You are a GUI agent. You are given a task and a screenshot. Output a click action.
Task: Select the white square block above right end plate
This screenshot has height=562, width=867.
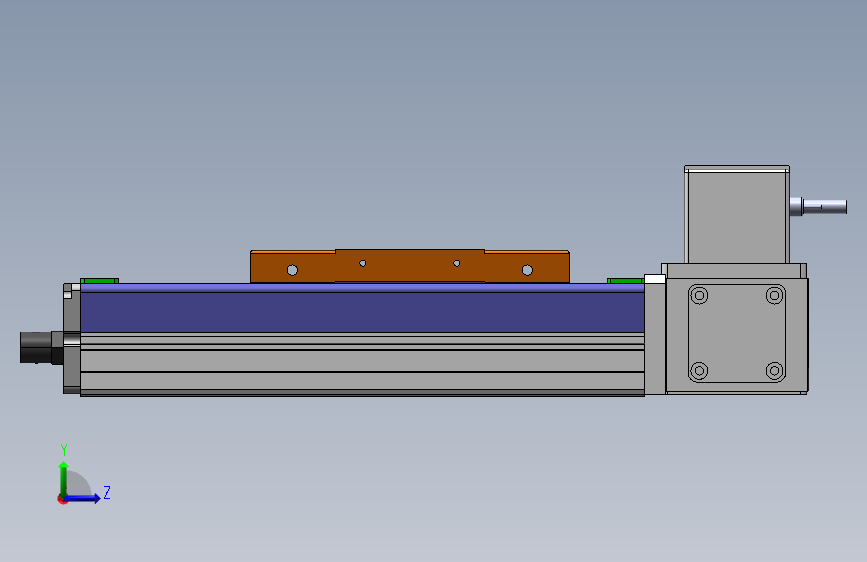(x=655, y=279)
